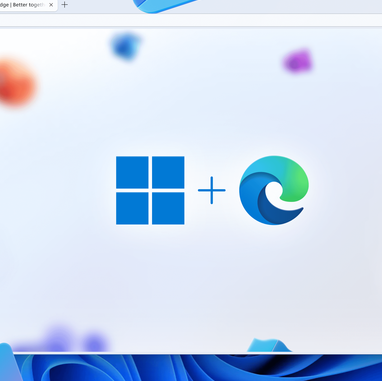Click the Microsoft Edge logo on the page
This screenshot has height=381, width=382.
point(274,190)
